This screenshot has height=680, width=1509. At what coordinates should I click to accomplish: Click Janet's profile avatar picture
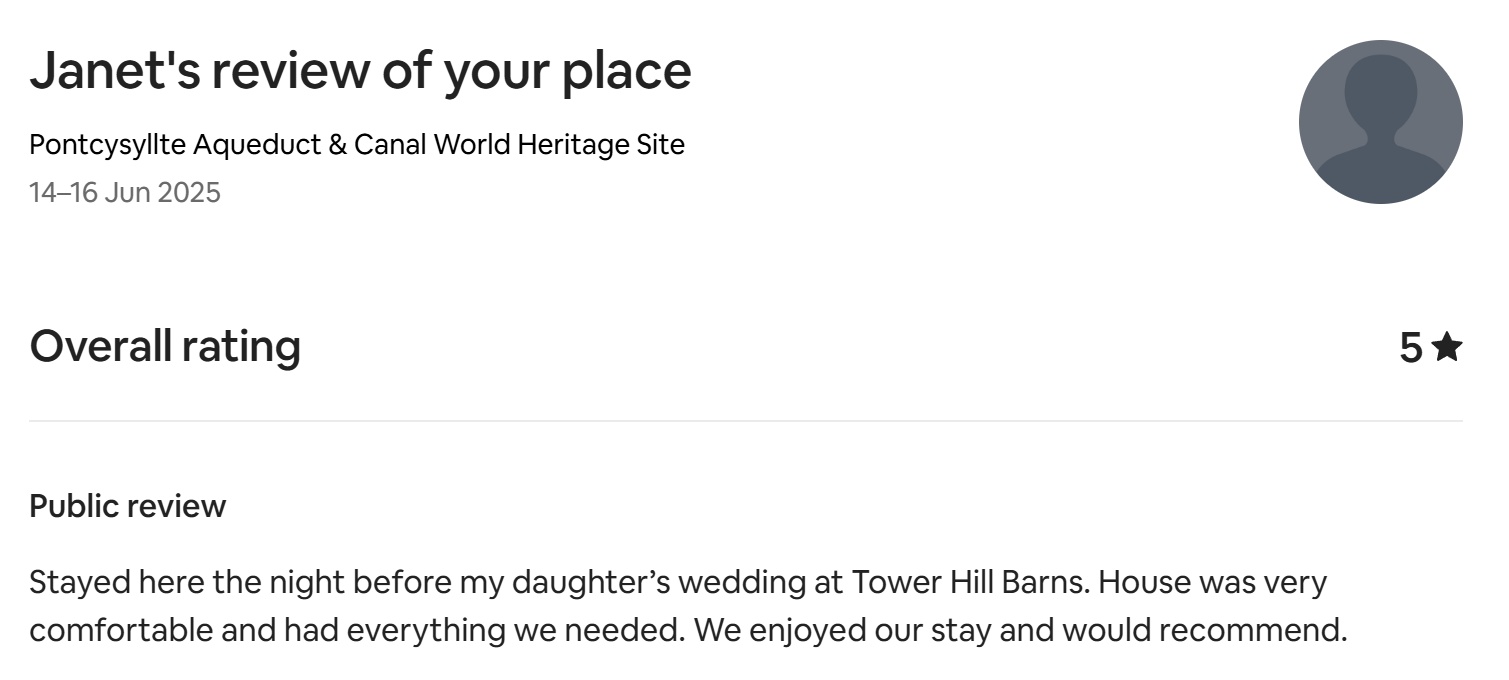1380,122
